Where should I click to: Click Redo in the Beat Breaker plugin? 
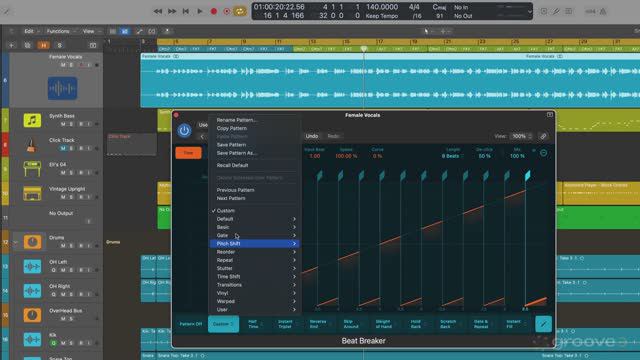tap(333, 136)
